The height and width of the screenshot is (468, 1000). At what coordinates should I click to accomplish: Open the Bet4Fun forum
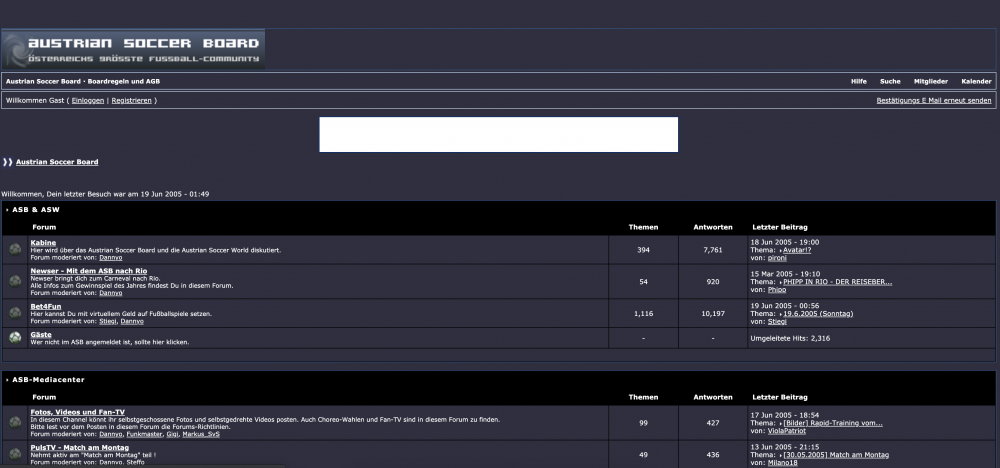(x=46, y=307)
